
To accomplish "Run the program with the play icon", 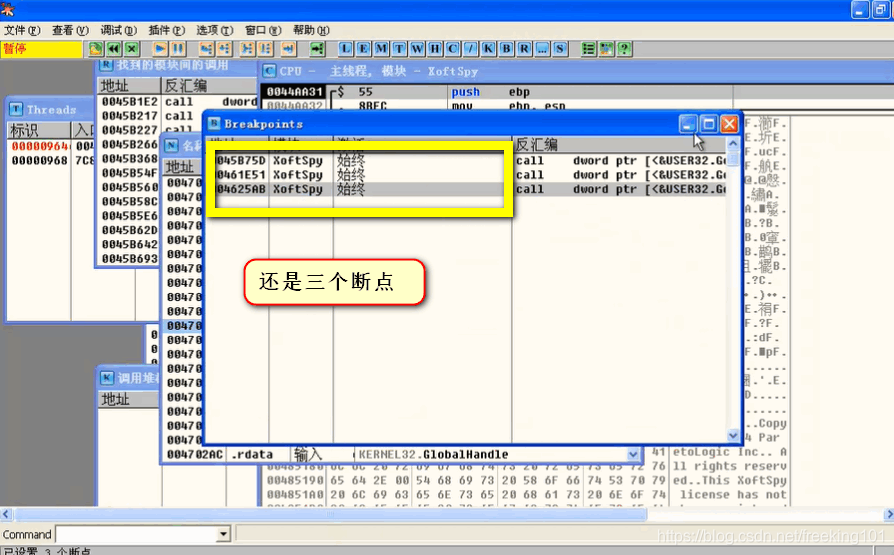I will [160, 49].
